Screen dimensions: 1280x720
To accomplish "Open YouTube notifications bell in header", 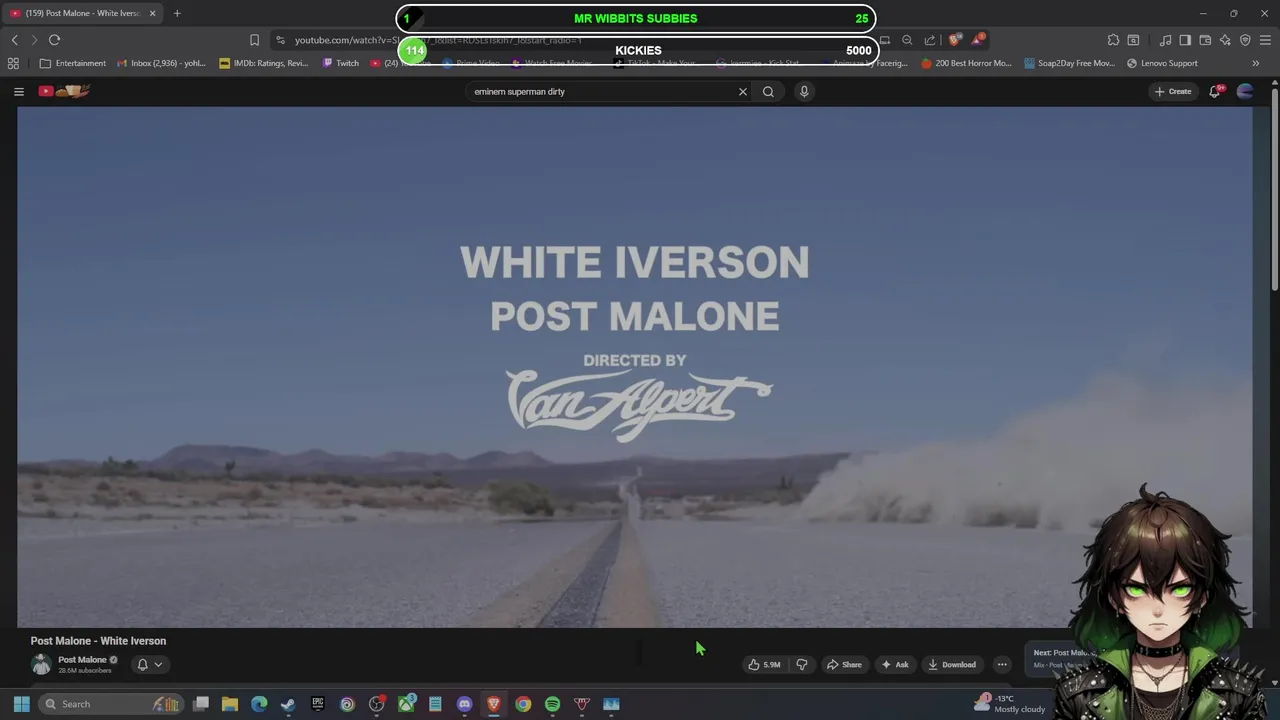I will pyautogui.click(x=1215, y=91).
